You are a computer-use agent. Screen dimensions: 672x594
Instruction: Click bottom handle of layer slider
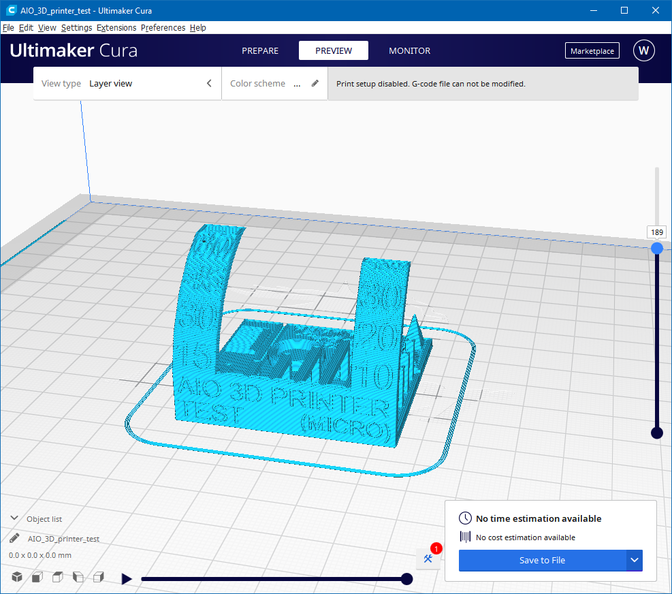point(657,433)
